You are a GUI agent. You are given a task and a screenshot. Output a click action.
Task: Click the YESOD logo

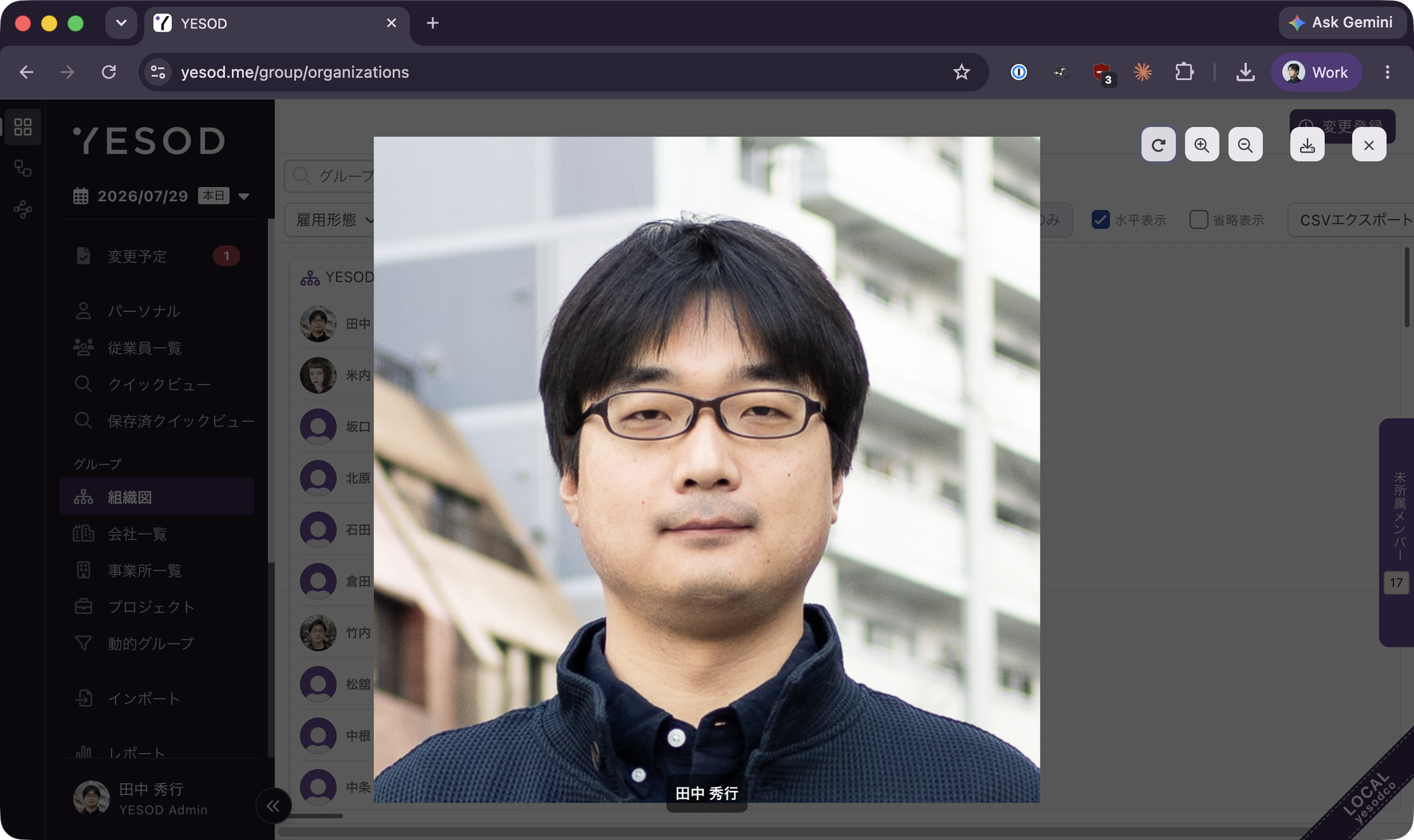[150, 141]
